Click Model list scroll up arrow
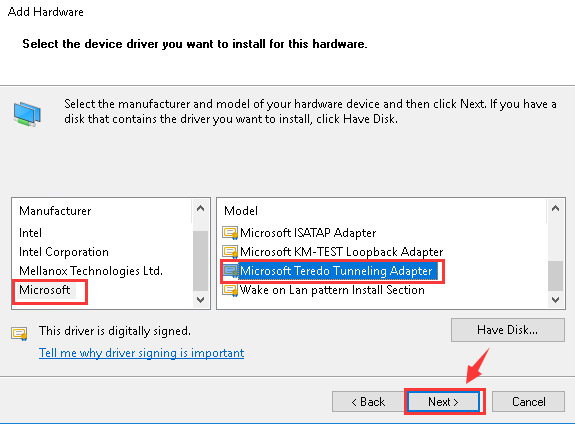The height and width of the screenshot is (424, 575). [x=555, y=209]
